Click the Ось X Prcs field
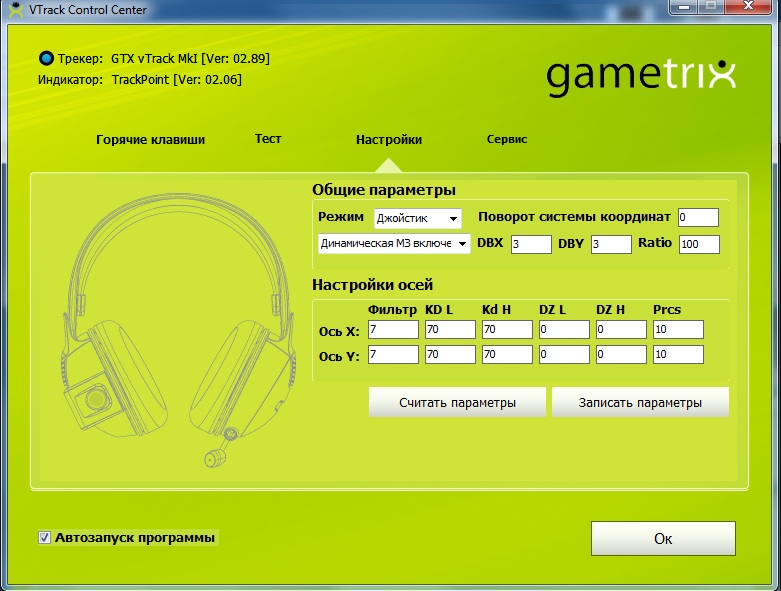Viewport: 781px width, 591px height. click(678, 330)
